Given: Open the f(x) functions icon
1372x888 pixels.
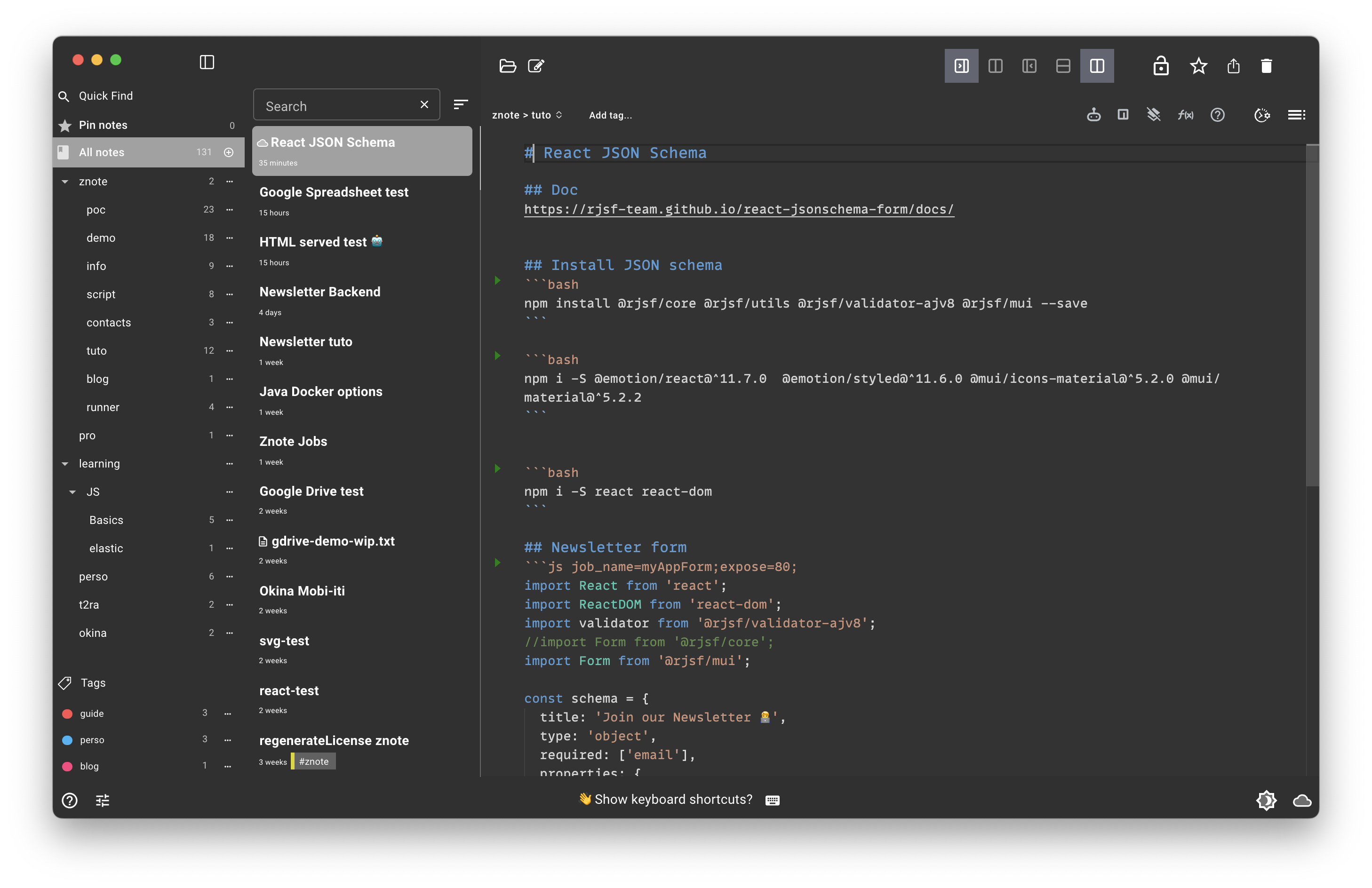Looking at the screenshot, I should point(1185,115).
